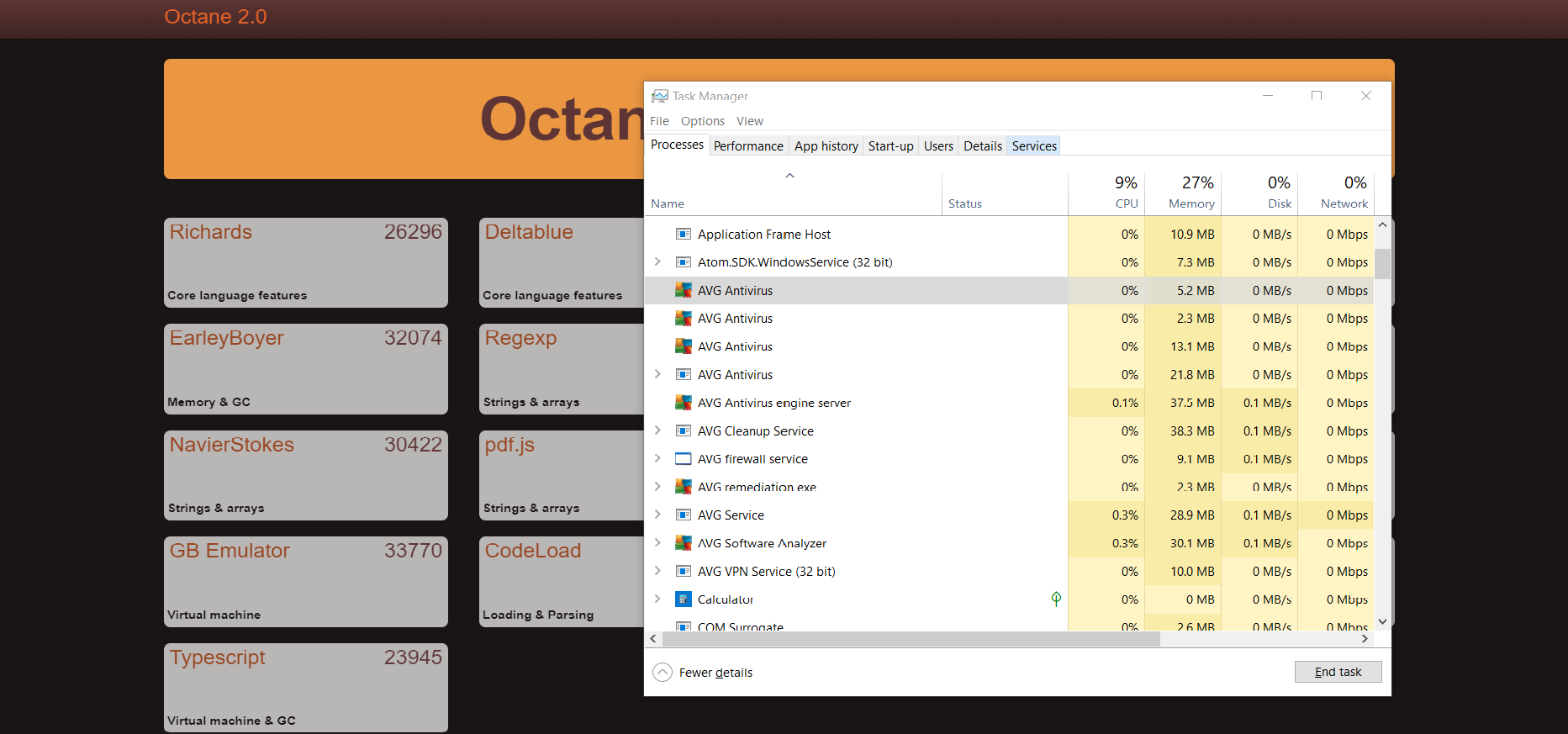Click the vertical scrollbar down arrow

(x=1382, y=622)
